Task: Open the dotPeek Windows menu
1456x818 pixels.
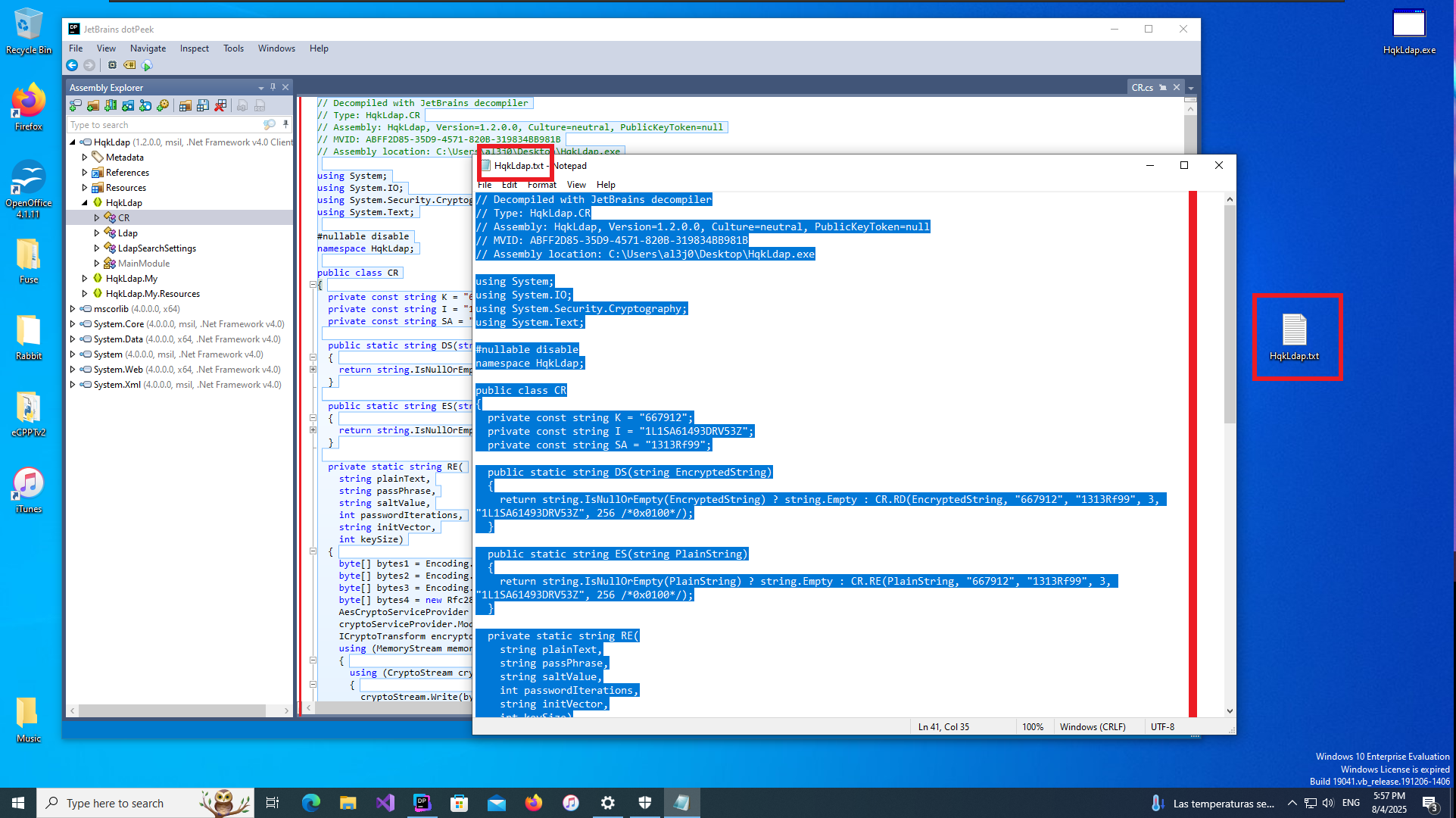Action: click(x=276, y=48)
